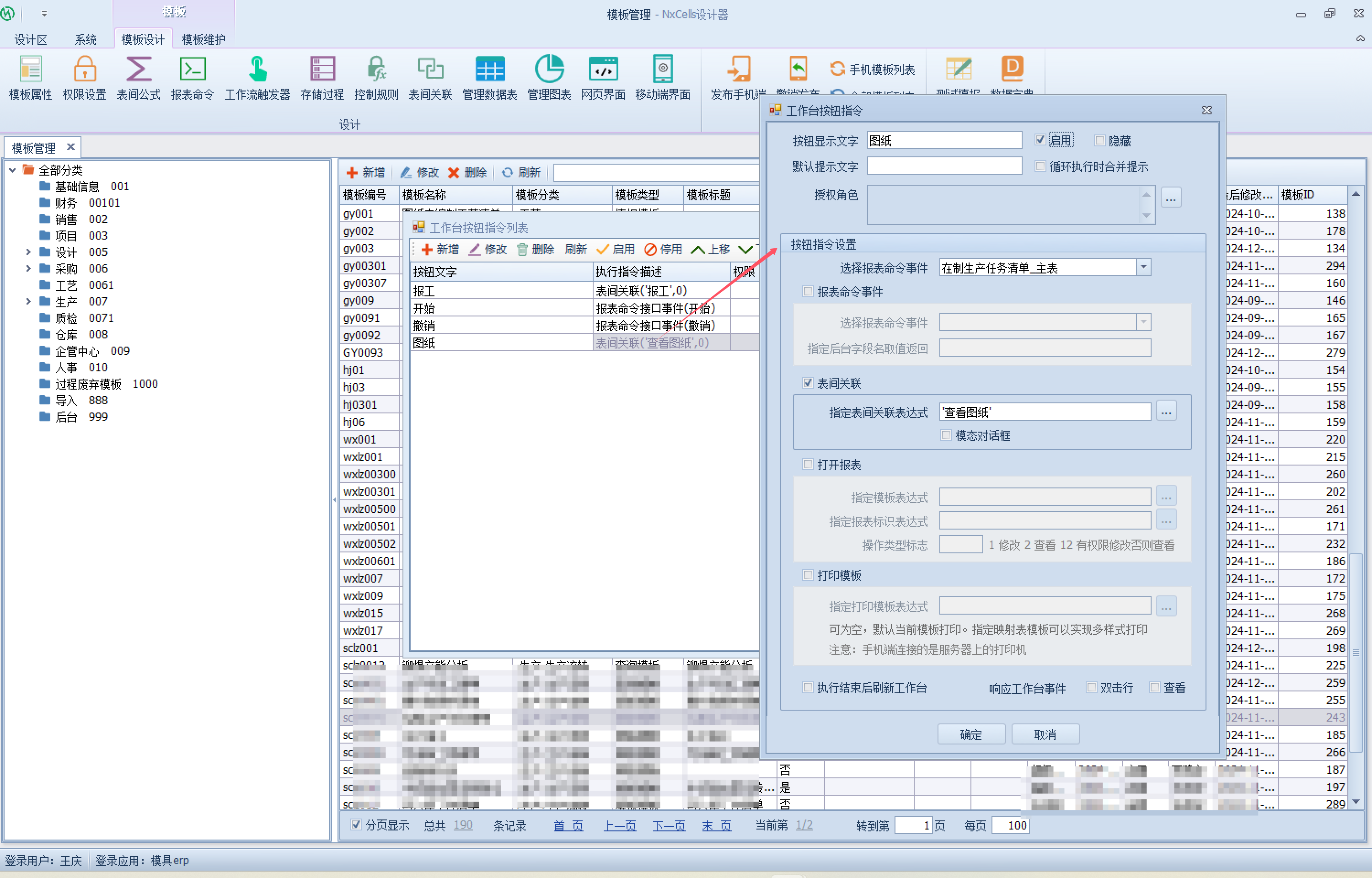Open the 移动端界面 mobile icon
The width and height of the screenshot is (1372, 878).
[662, 70]
